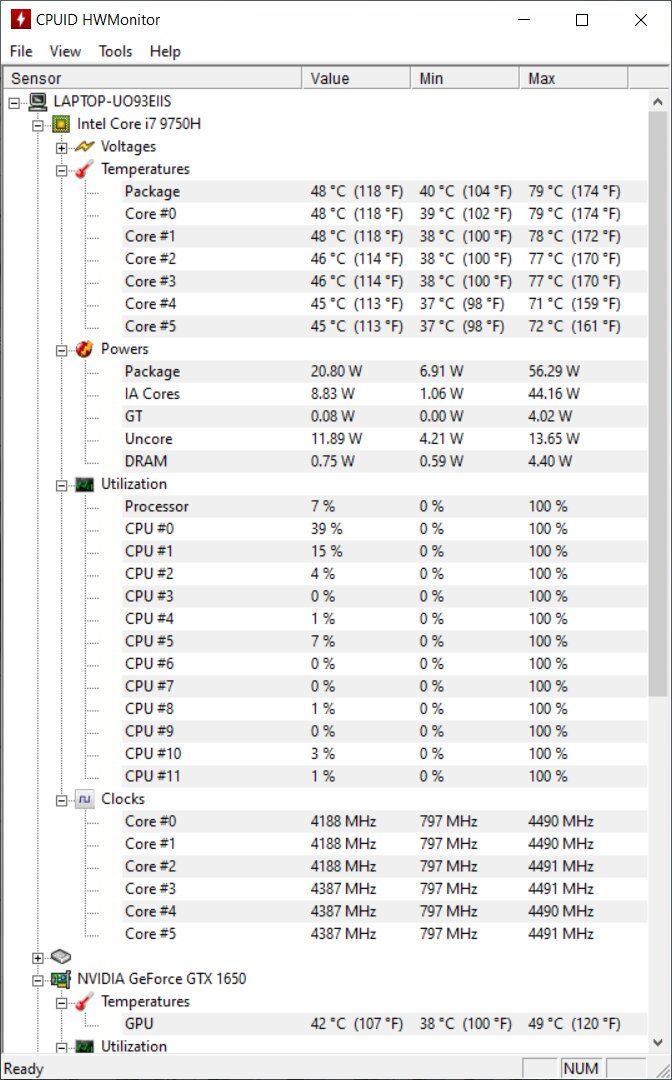Image resolution: width=672 pixels, height=1080 pixels.
Task: Open the Tools menu
Action: (x=115, y=51)
